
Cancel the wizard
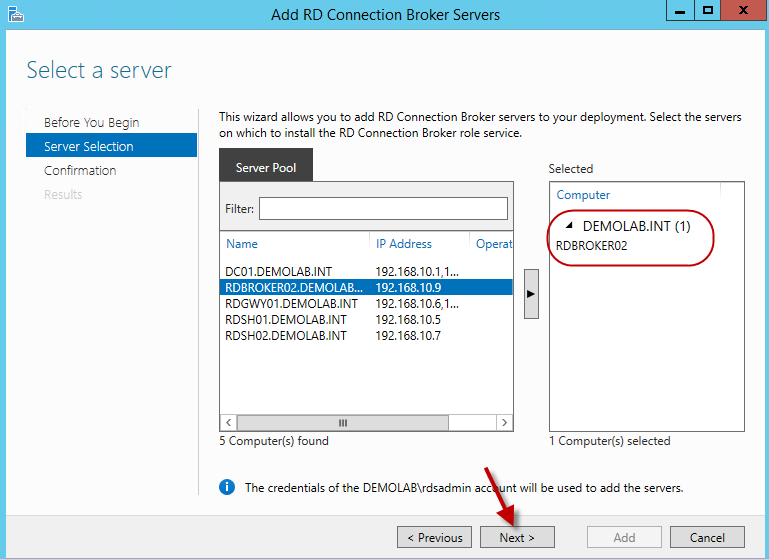pyautogui.click(x=707, y=537)
